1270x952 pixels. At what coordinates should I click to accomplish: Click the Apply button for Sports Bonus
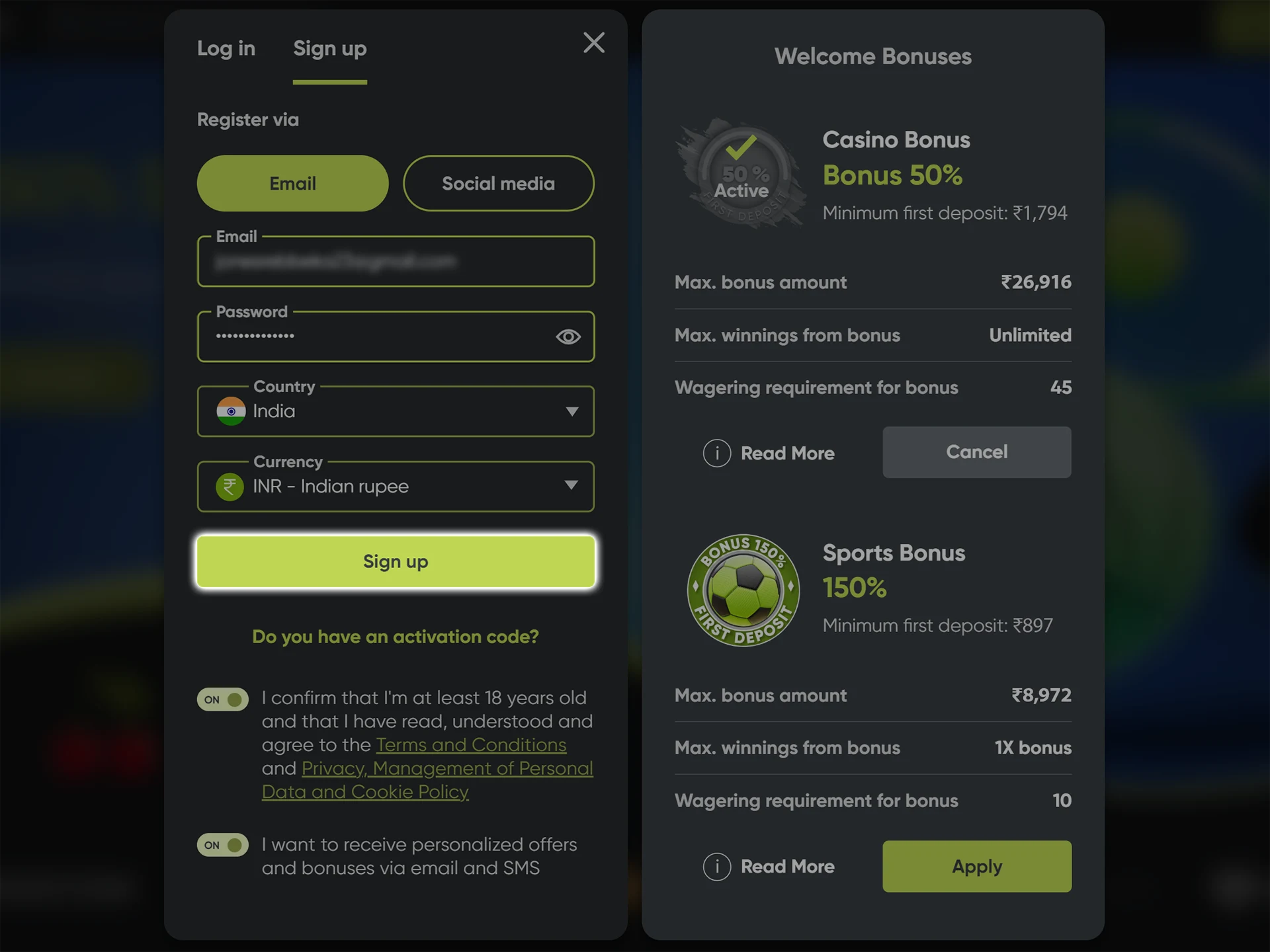(x=977, y=865)
